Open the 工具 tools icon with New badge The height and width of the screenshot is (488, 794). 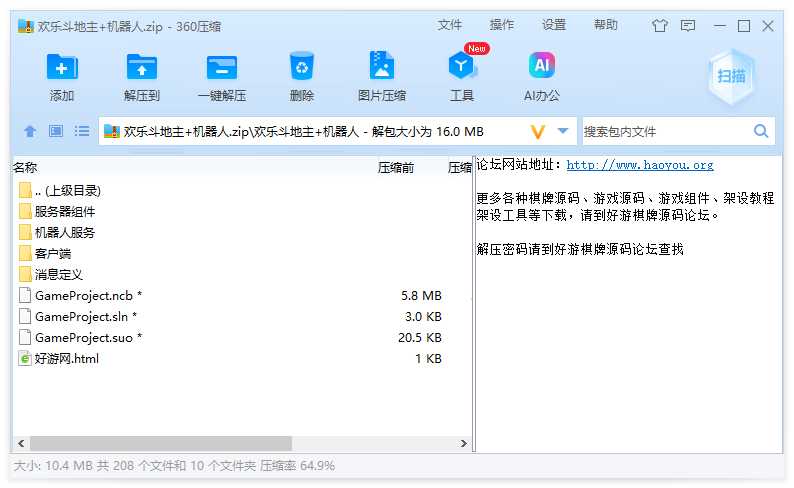(x=462, y=66)
